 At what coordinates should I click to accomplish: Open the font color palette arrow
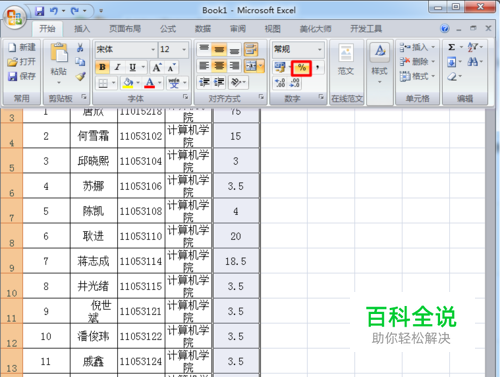pyautogui.click(x=160, y=83)
